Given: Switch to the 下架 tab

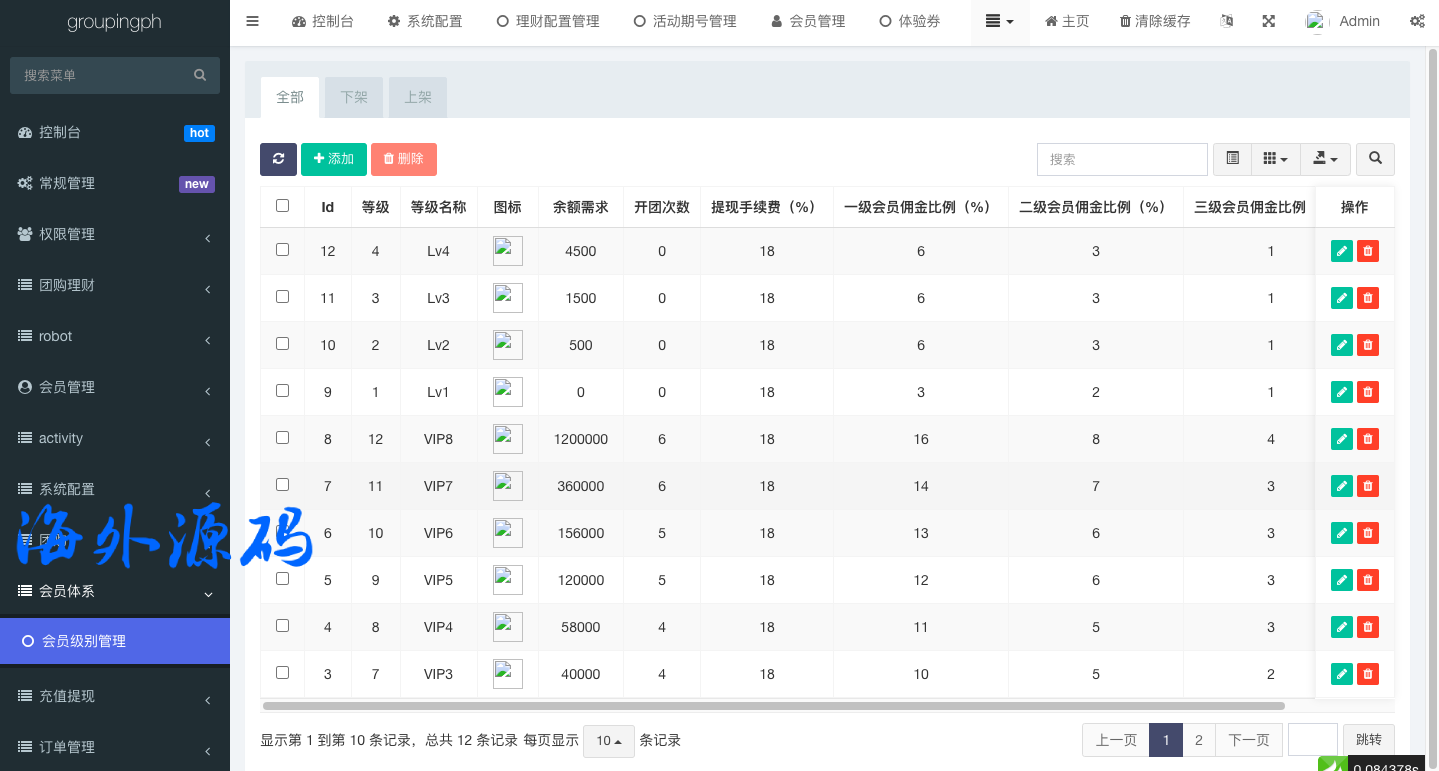Looking at the screenshot, I should tap(354, 97).
